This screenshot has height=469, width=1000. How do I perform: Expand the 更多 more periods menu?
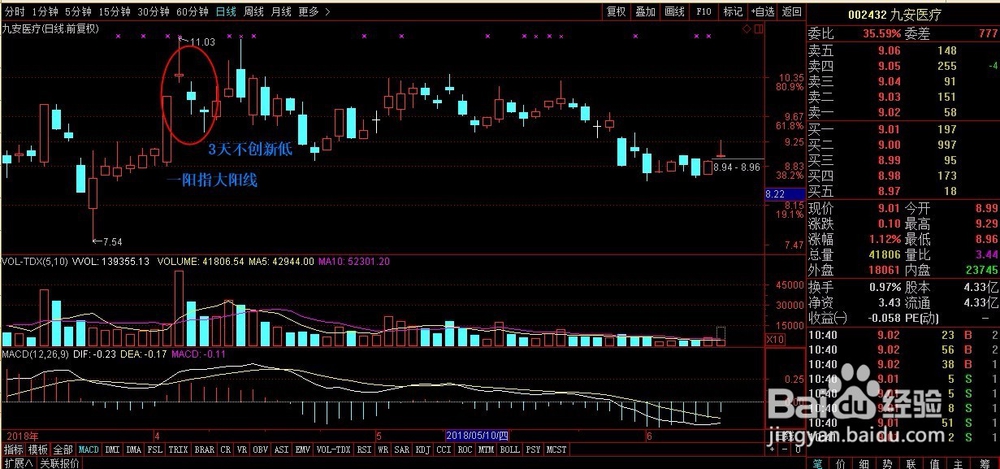pos(314,11)
